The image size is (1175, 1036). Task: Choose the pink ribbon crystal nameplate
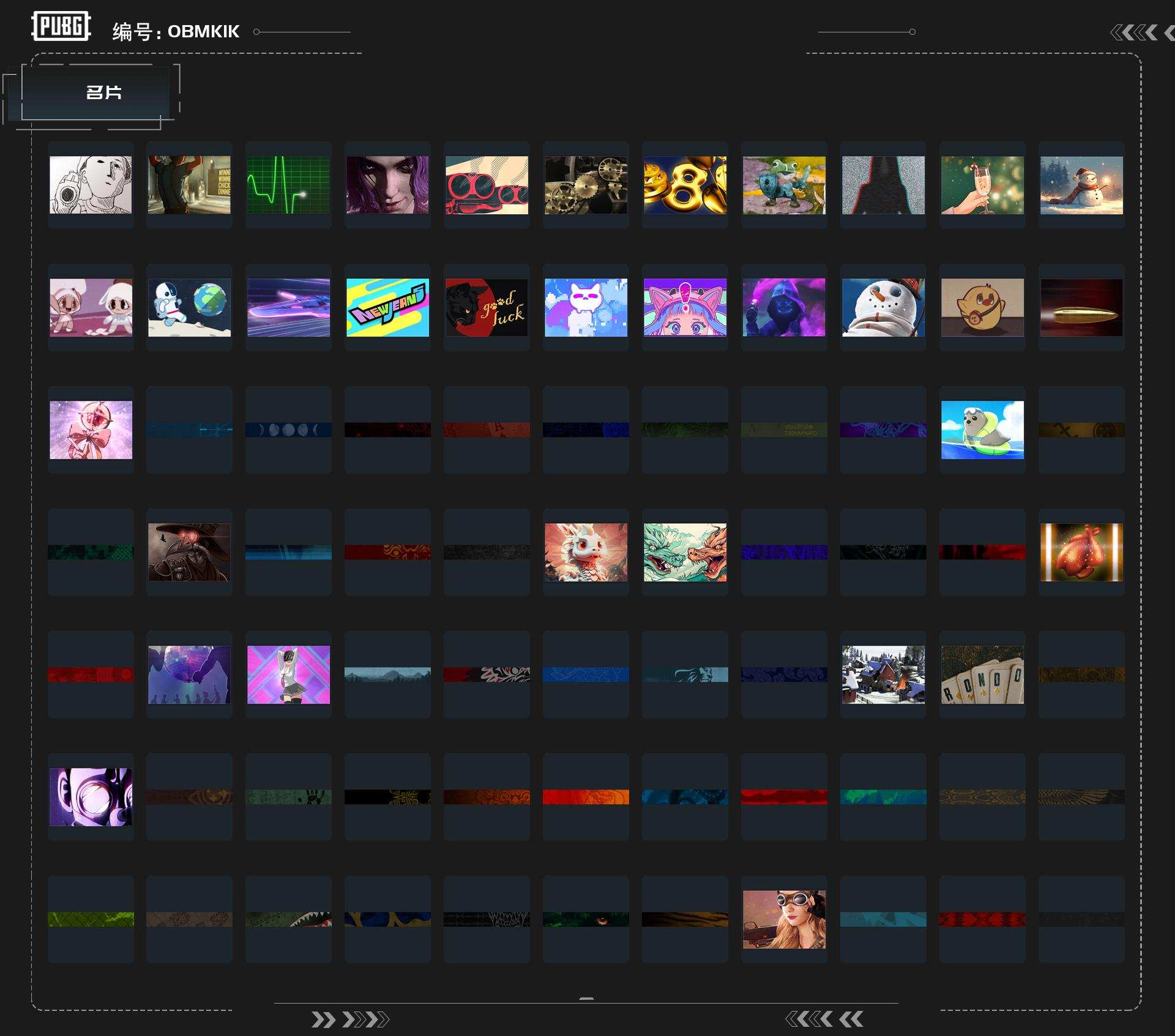pyautogui.click(x=91, y=430)
